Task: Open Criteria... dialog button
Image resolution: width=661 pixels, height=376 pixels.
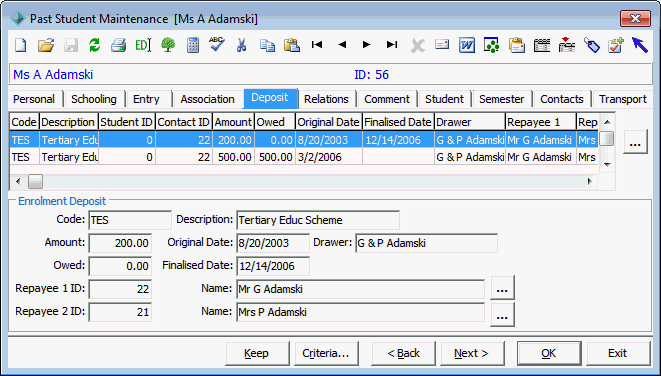Action: [326, 353]
